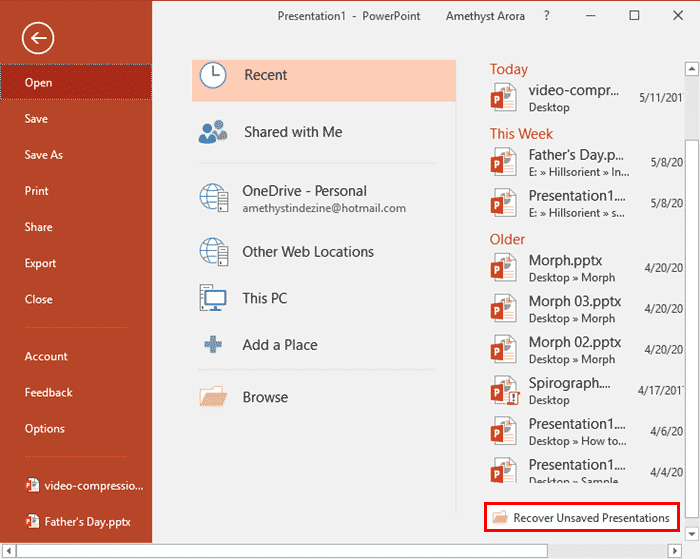Click the Morph 02.pptx file icon
700x559 pixels.
click(x=504, y=350)
